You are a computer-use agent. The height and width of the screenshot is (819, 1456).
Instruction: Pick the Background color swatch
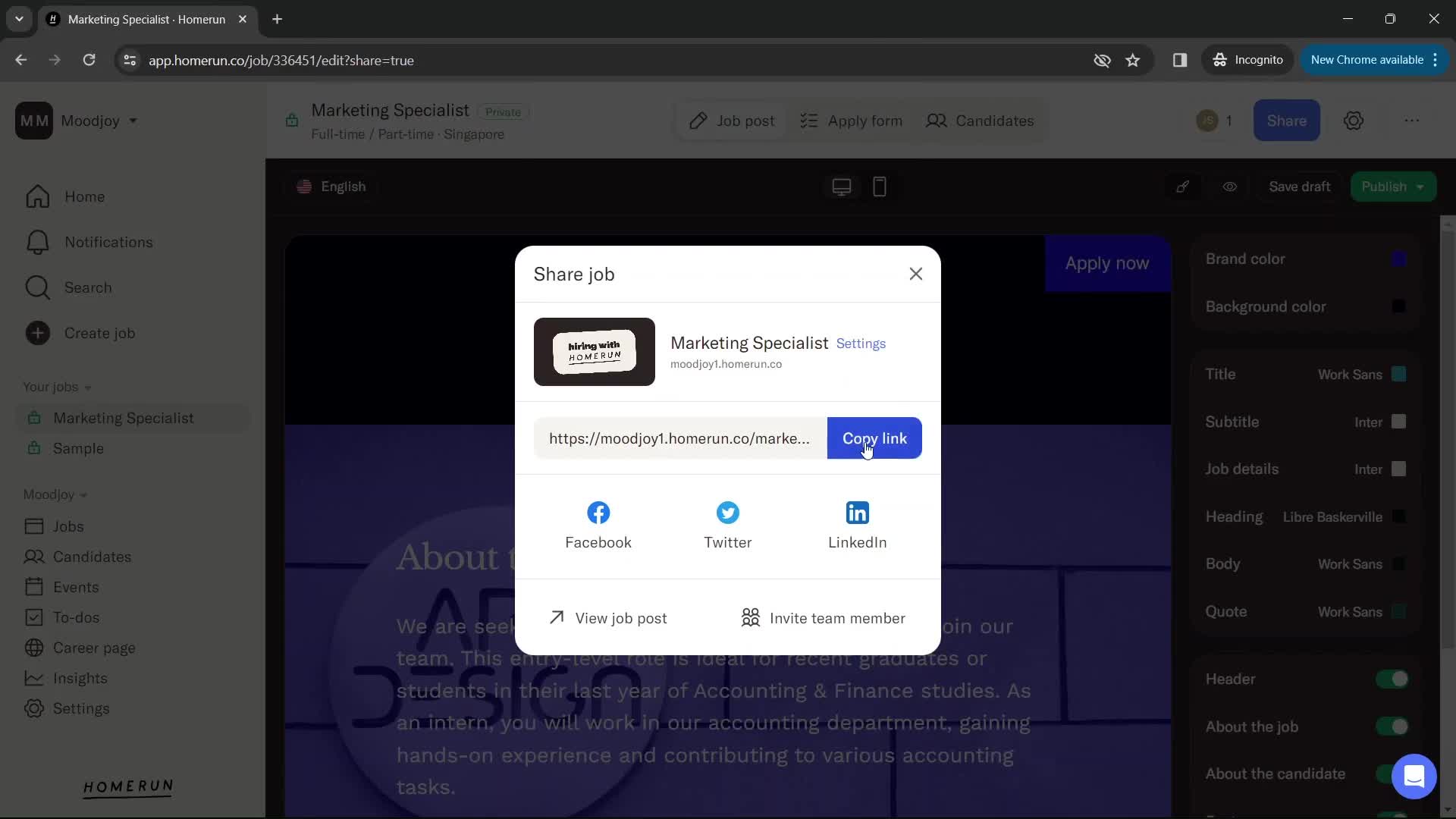pos(1399,306)
